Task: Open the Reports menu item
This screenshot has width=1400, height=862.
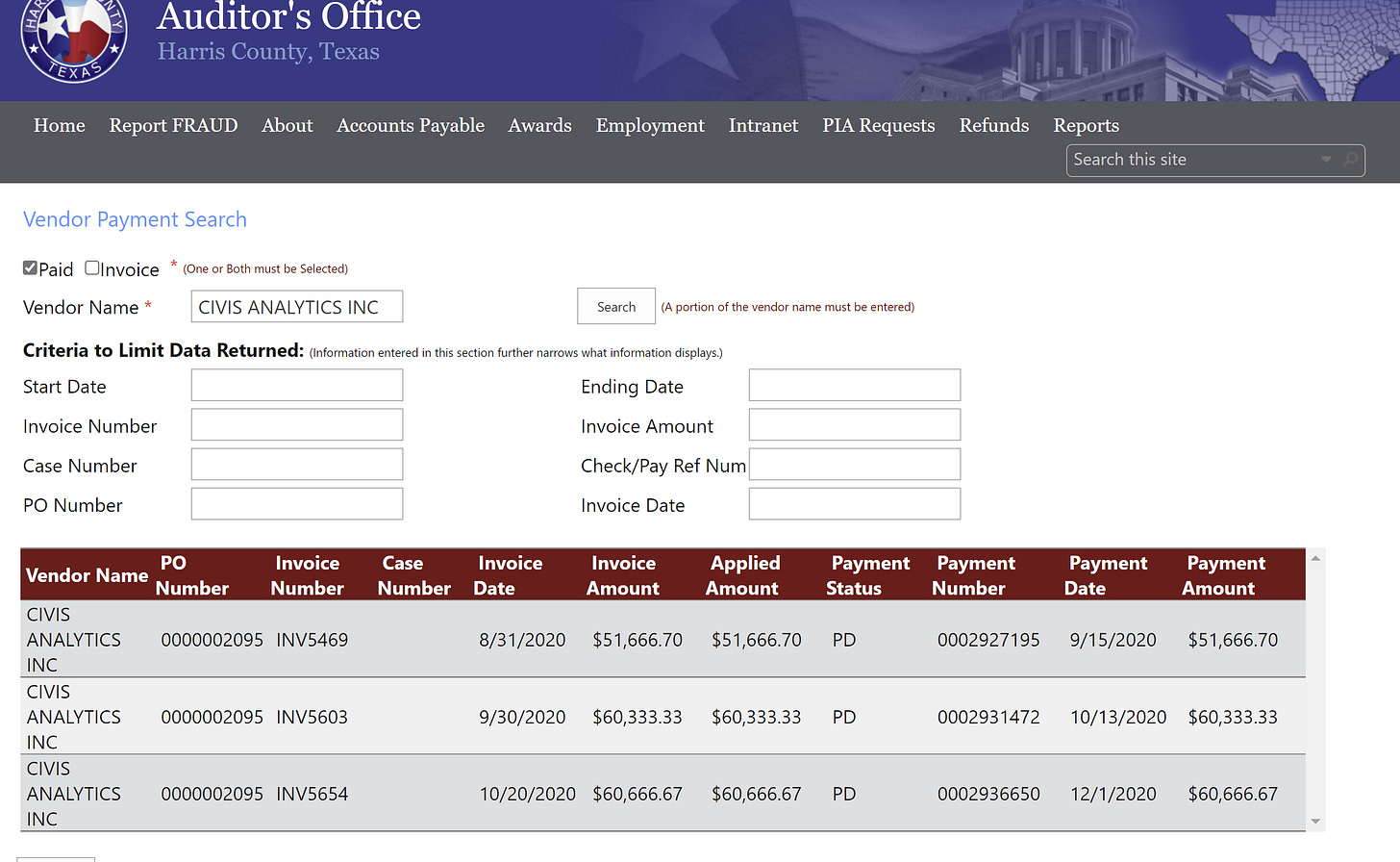Action: (x=1087, y=126)
